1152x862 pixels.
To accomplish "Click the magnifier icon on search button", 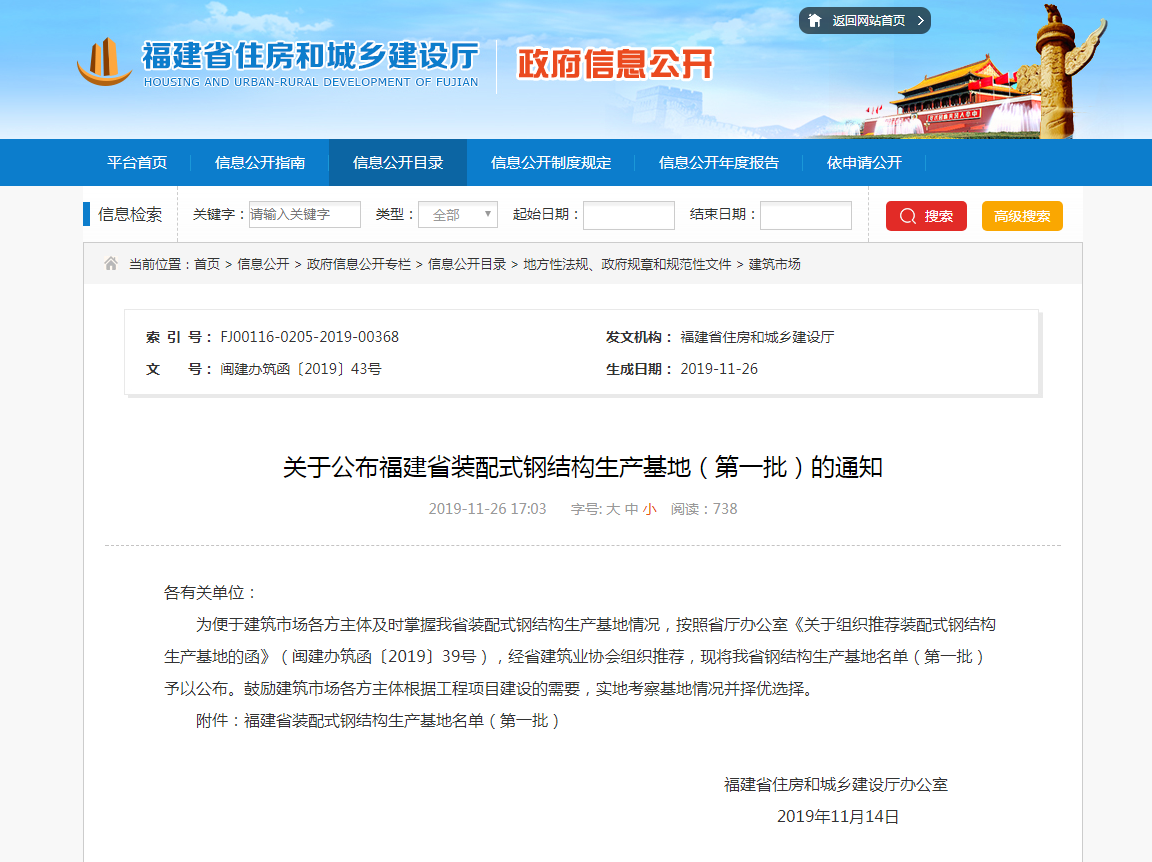I will pyautogui.click(x=908, y=216).
